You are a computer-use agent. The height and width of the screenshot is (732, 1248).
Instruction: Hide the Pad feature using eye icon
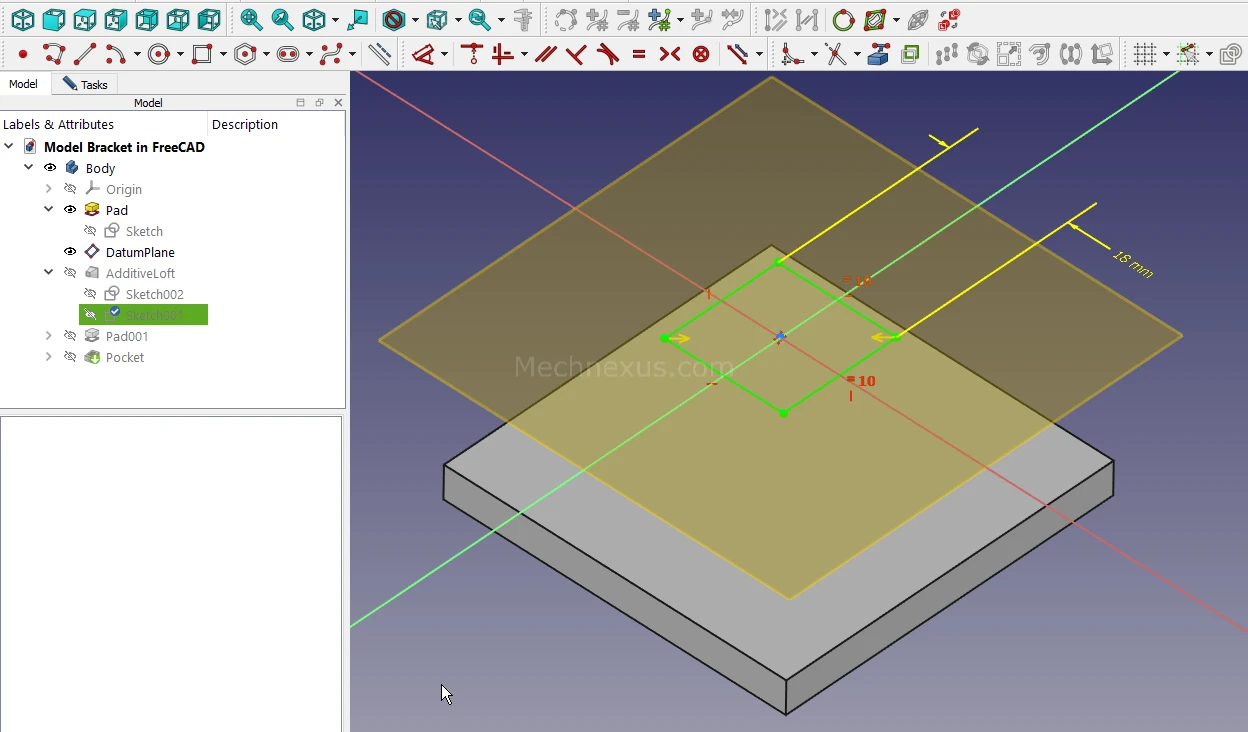(x=70, y=210)
